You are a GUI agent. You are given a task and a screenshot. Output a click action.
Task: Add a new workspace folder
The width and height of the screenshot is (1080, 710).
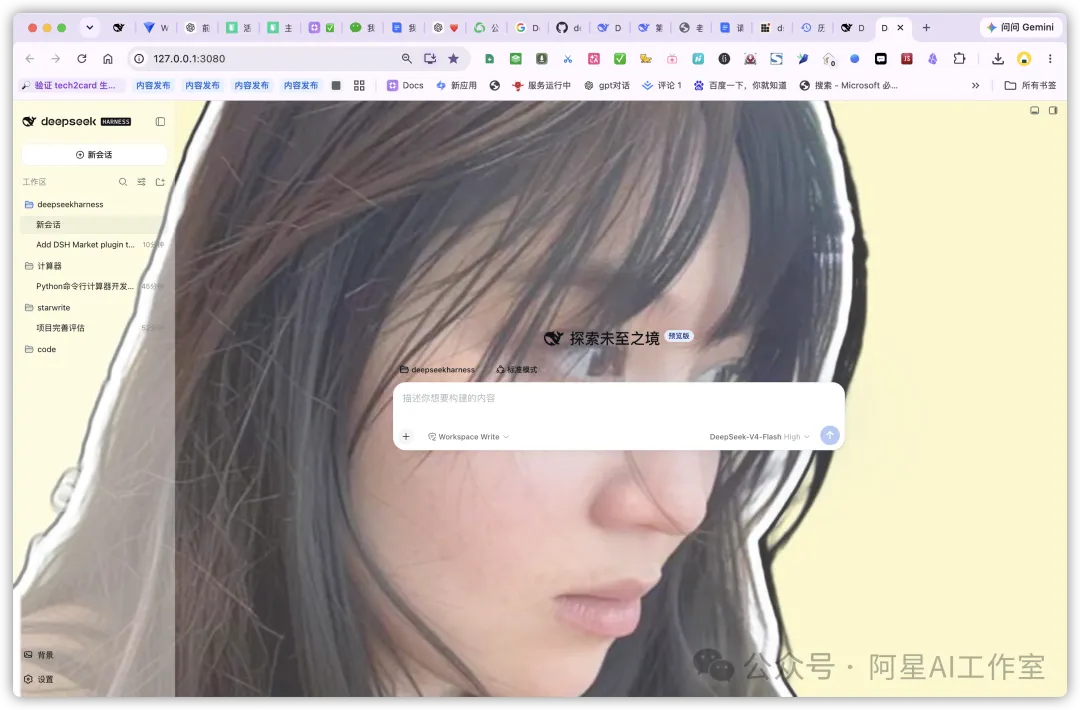click(160, 182)
